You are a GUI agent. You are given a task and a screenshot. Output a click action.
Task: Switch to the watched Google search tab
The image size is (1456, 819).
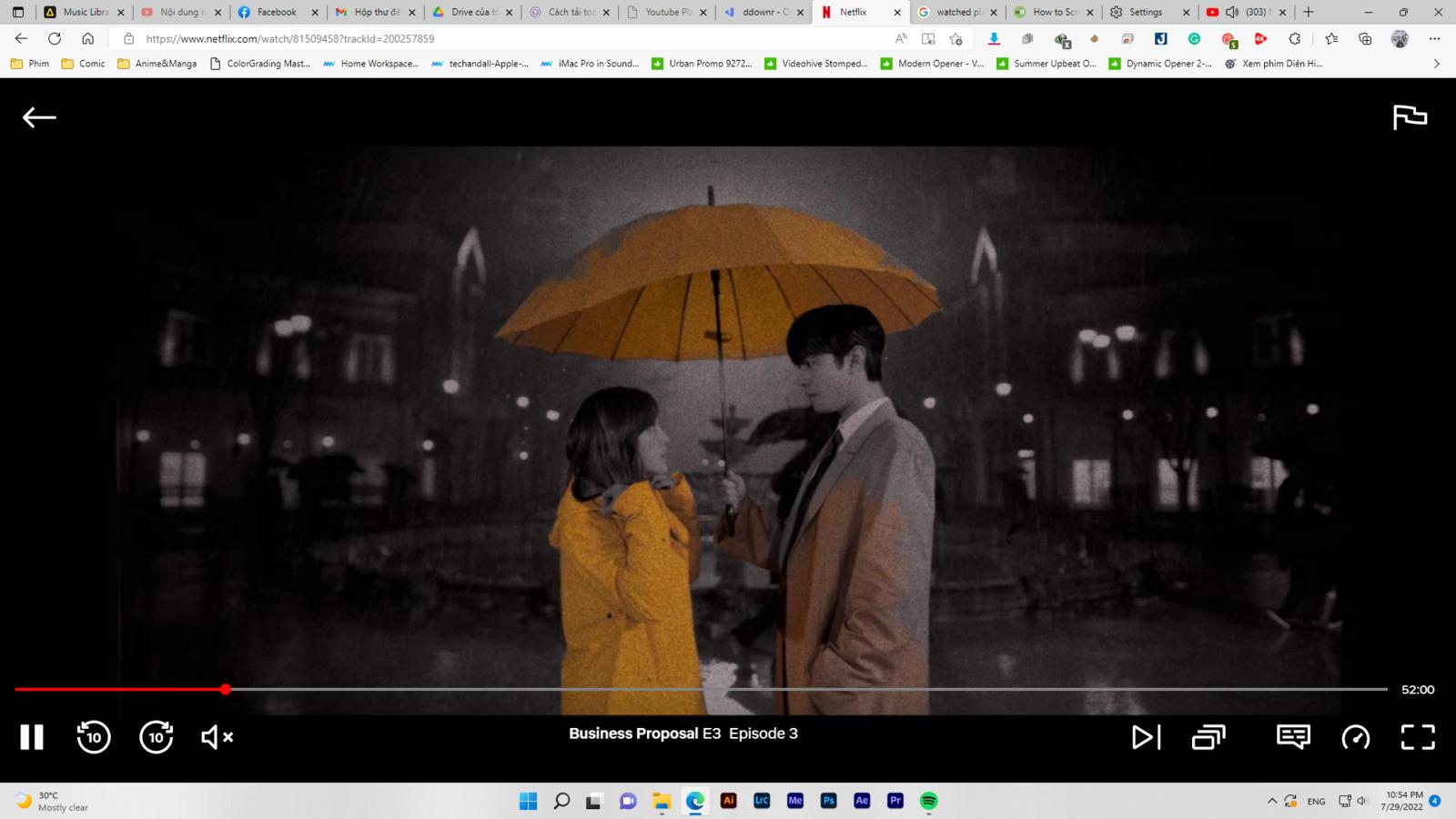click(956, 12)
